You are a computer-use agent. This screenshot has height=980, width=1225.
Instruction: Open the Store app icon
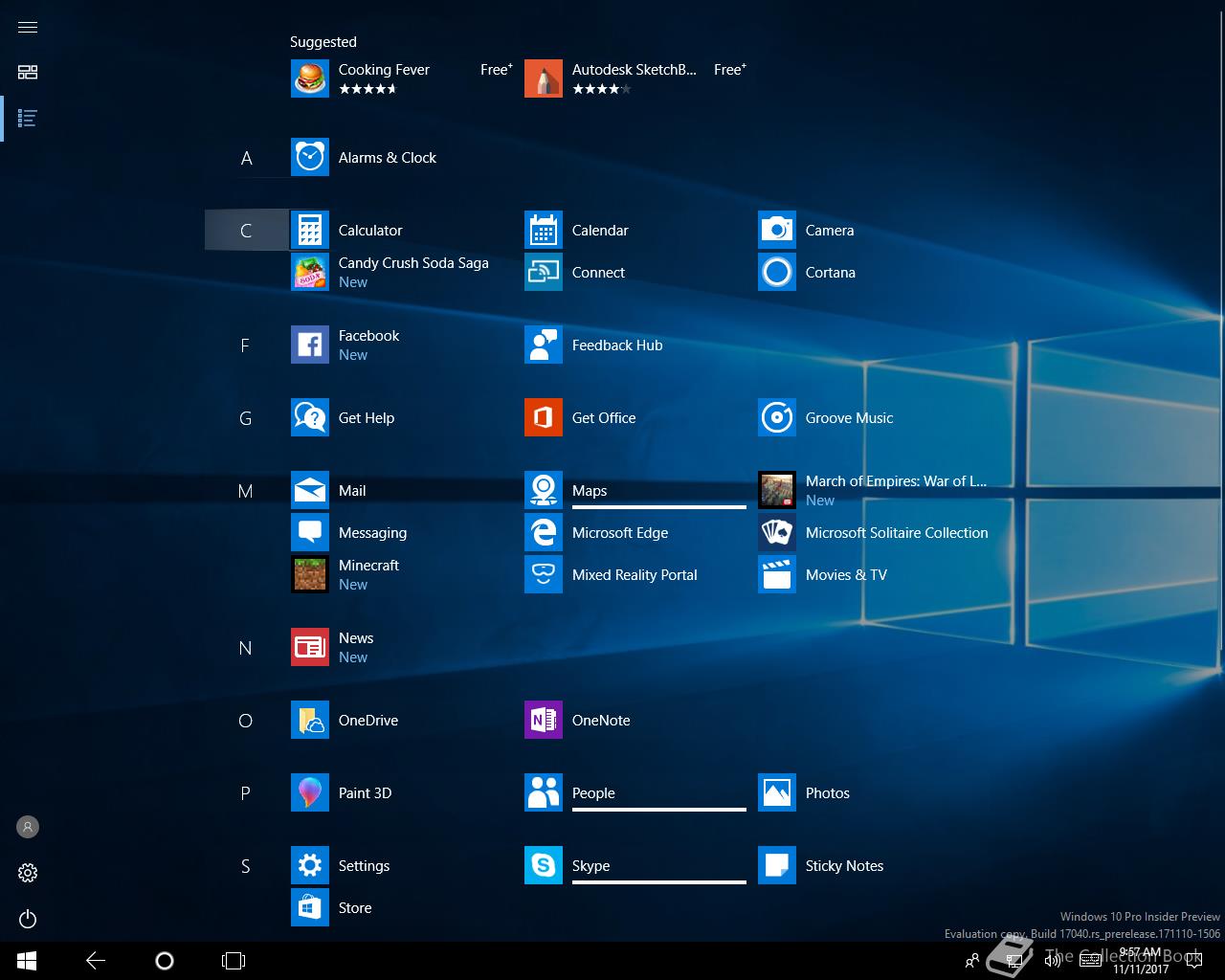click(309, 907)
